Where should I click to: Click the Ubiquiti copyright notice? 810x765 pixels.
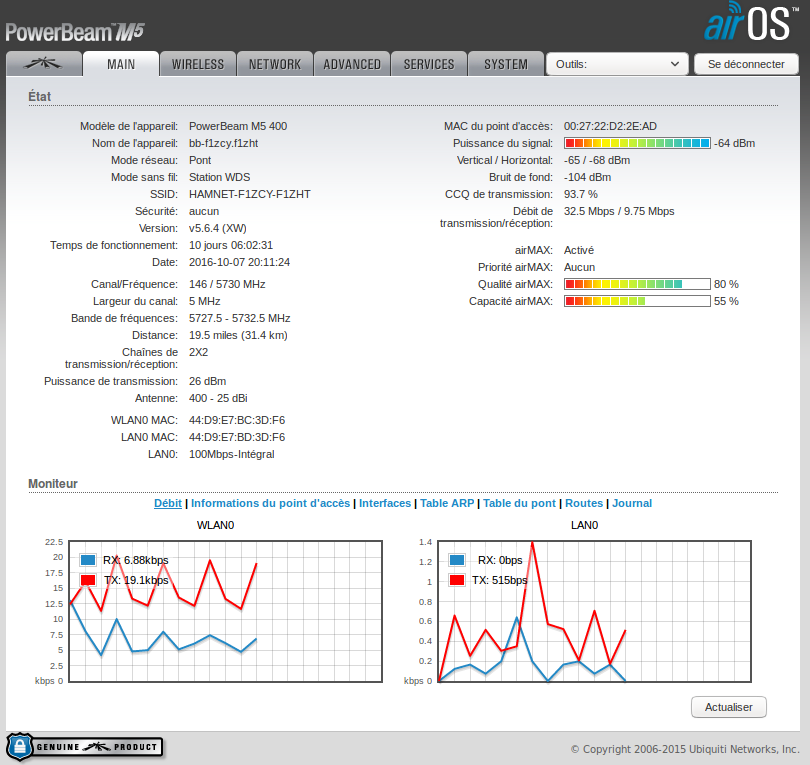(x=685, y=749)
